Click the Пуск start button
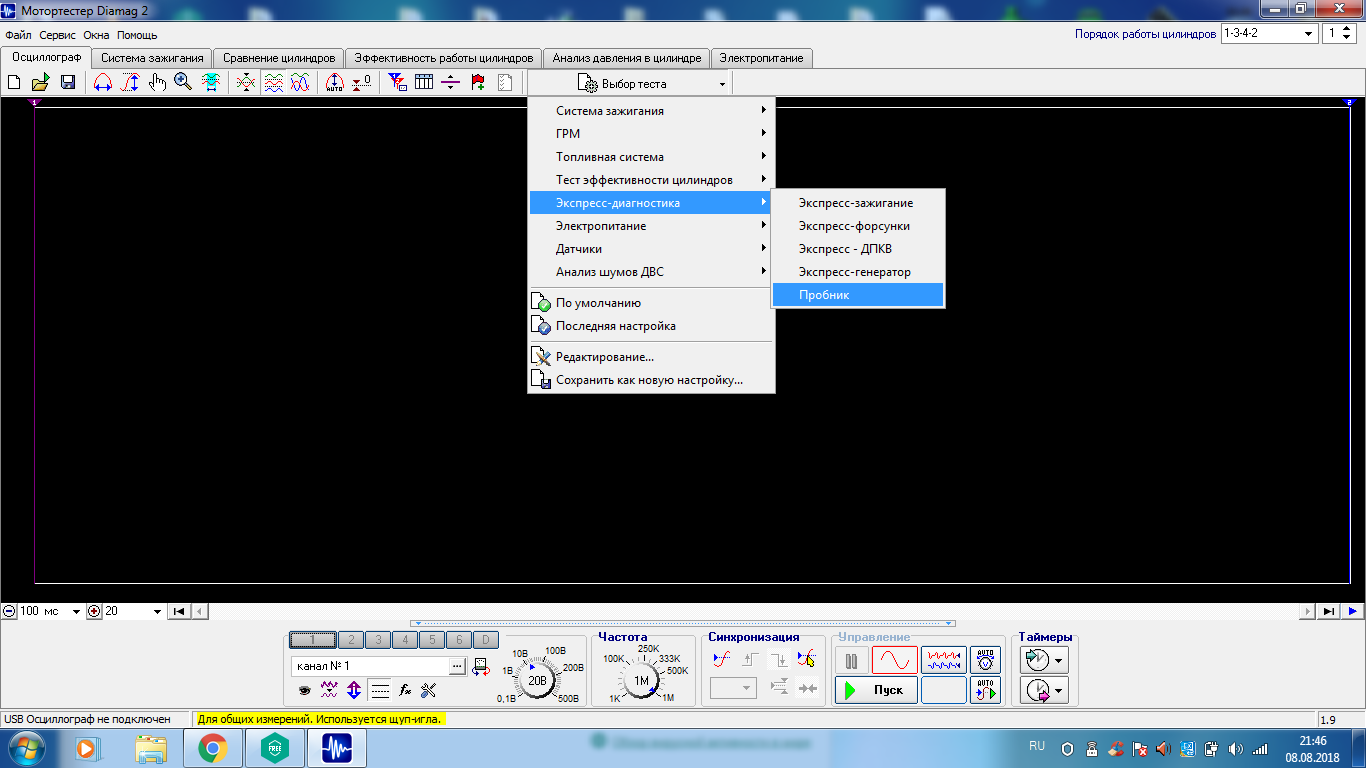The width and height of the screenshot is (1366, 768). (876, 690)
